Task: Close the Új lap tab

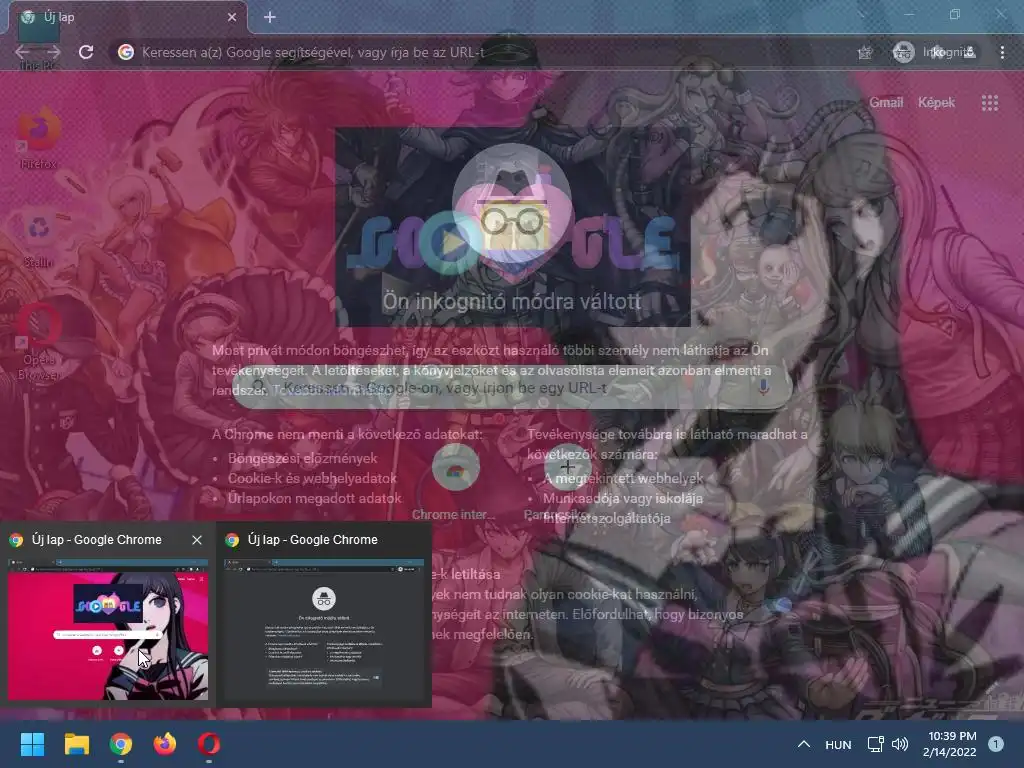Action: point(232,17)
